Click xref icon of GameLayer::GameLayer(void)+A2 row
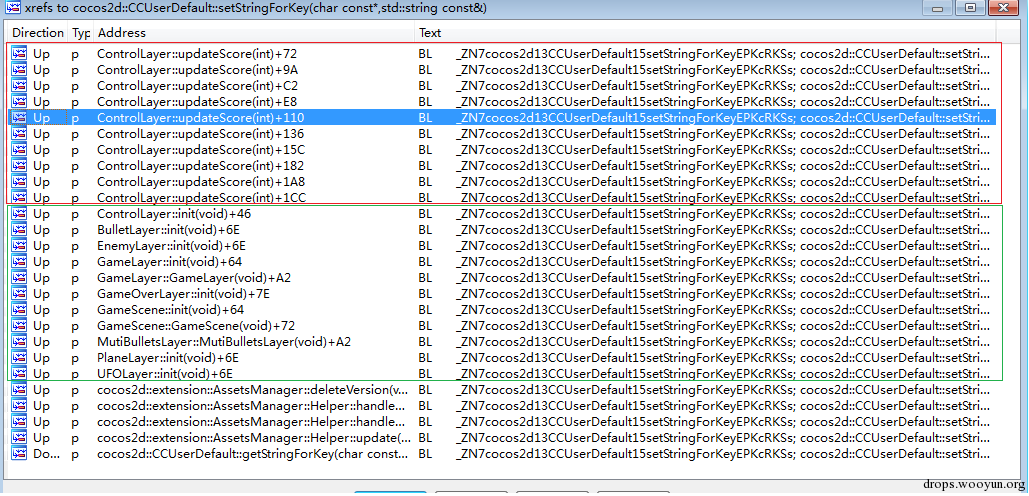 point(18,278)
